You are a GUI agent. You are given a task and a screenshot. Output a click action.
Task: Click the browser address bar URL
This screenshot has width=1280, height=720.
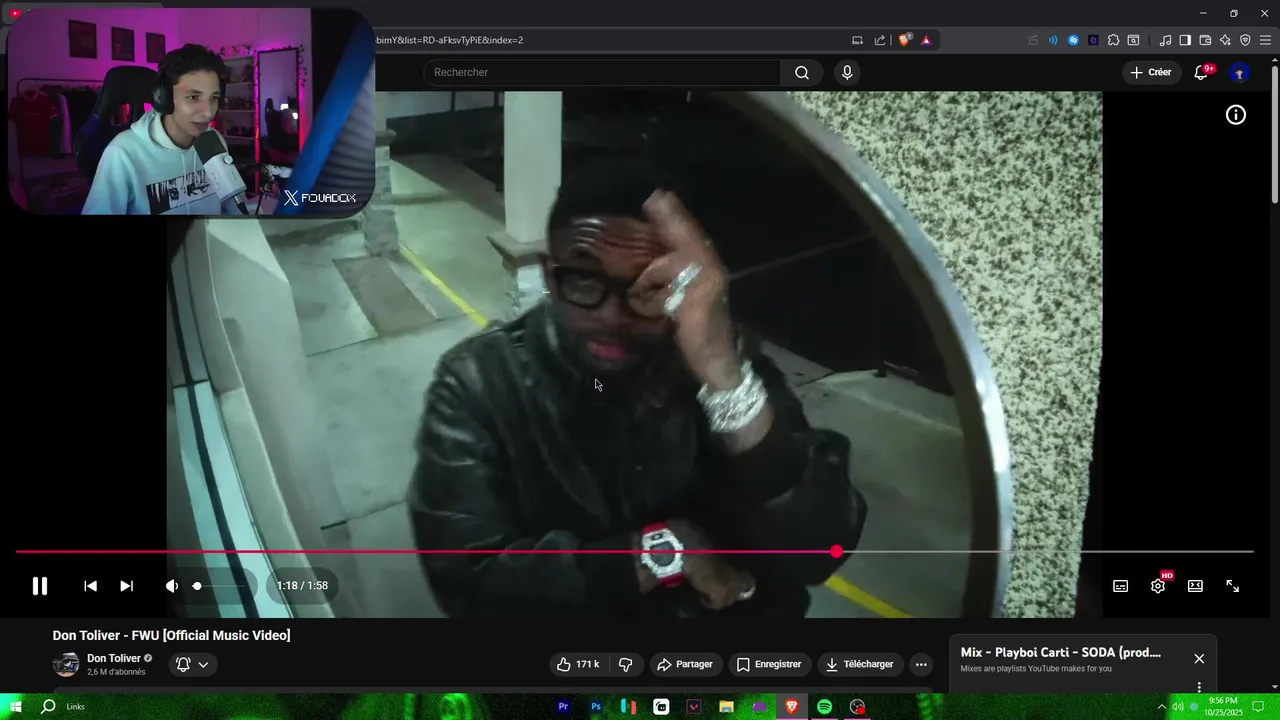(450, 40)
